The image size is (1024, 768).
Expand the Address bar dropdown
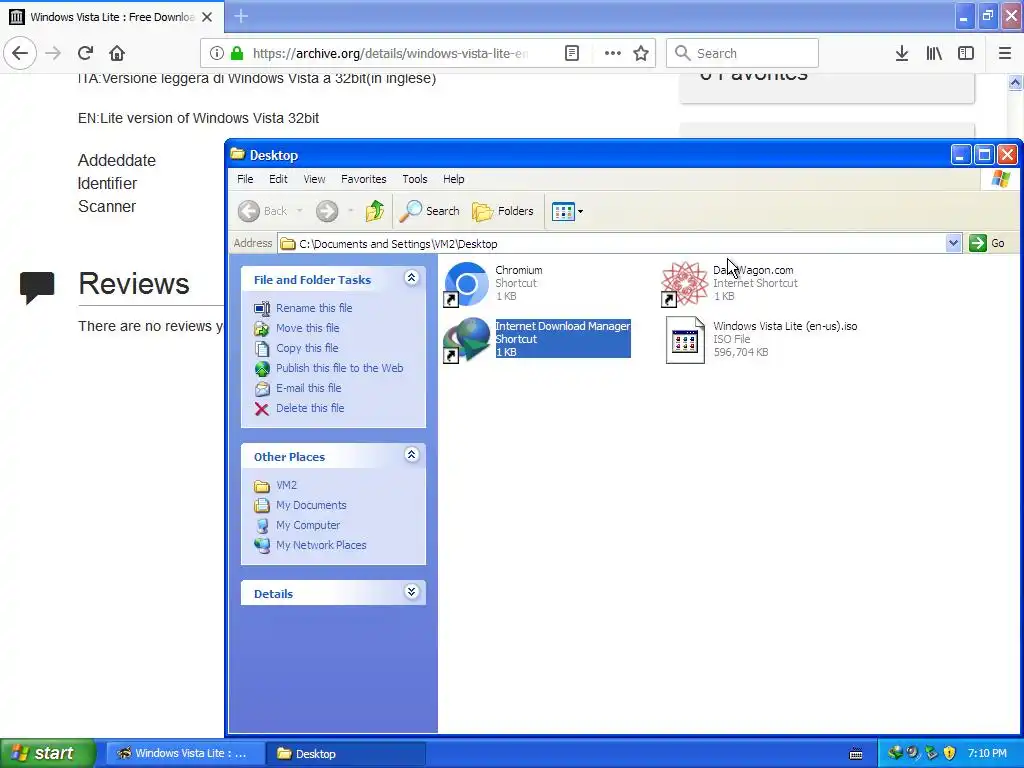[x=953, y=244]
